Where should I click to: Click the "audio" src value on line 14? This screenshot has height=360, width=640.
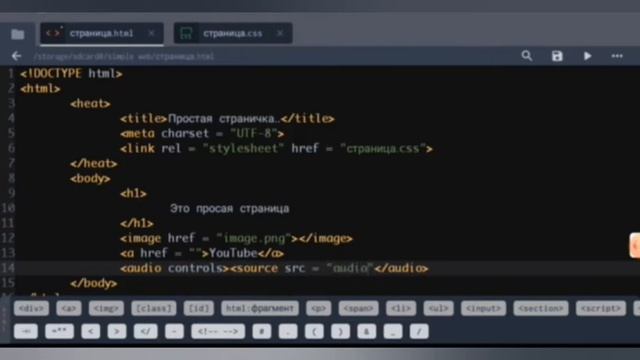(350, 268)
